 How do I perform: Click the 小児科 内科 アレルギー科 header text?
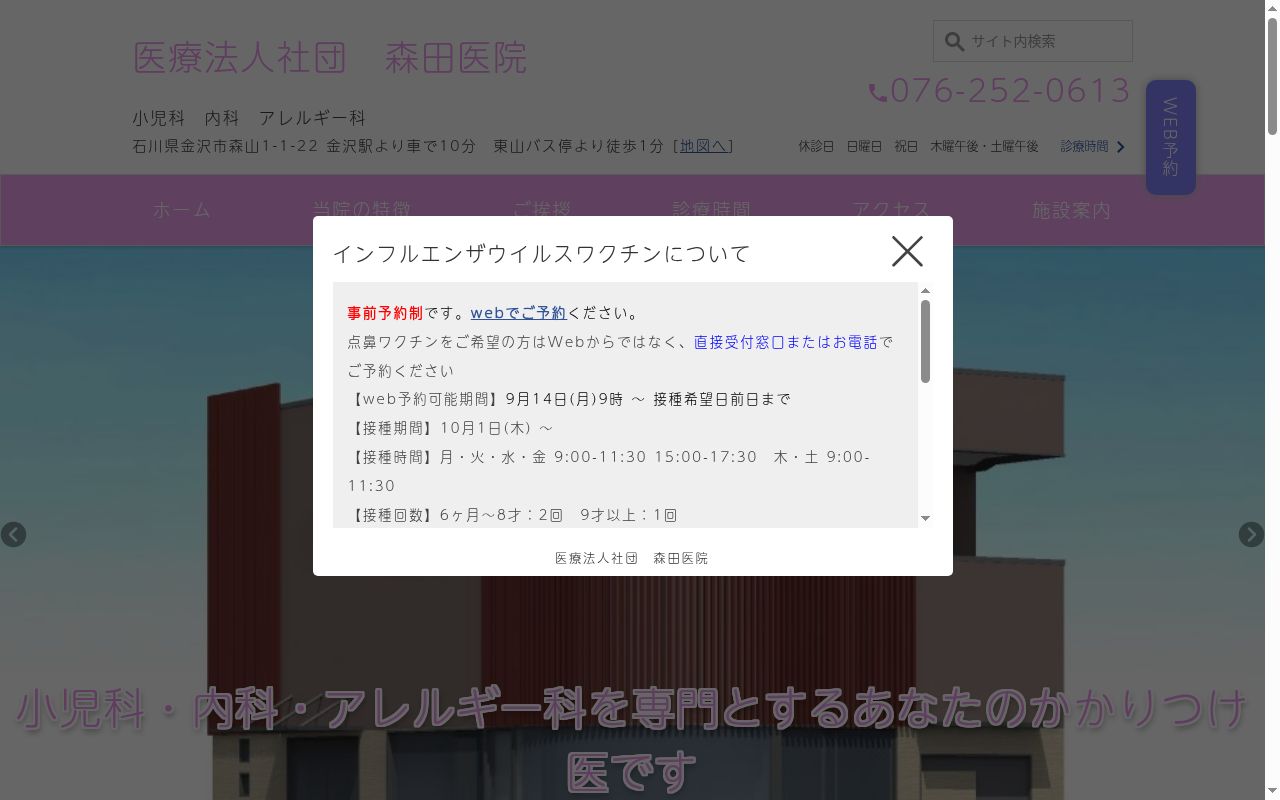(249, 118)
